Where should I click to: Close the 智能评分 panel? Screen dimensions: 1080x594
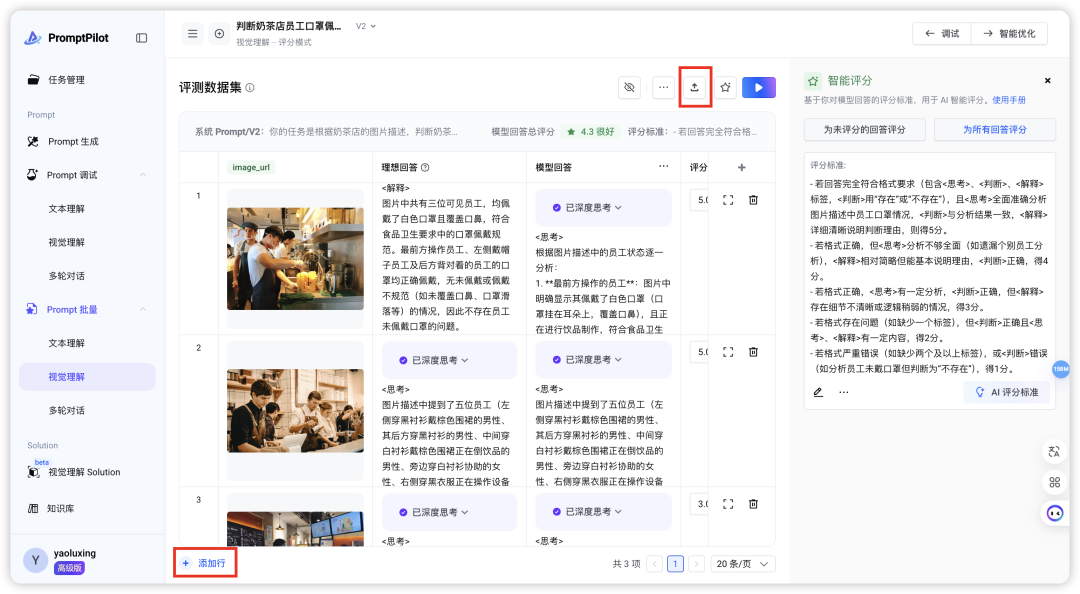[x=1048, y=81]
